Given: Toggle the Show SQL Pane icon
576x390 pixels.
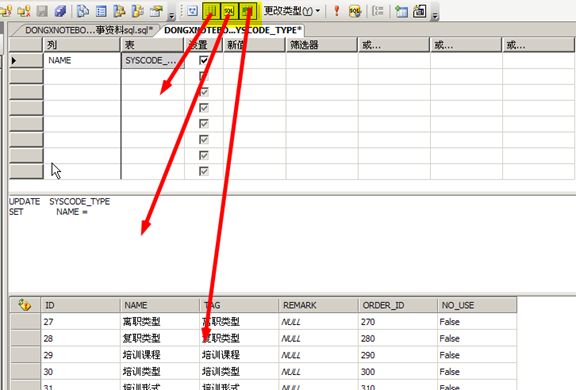Looking at the screenshot, I should (x=229, y=11).
